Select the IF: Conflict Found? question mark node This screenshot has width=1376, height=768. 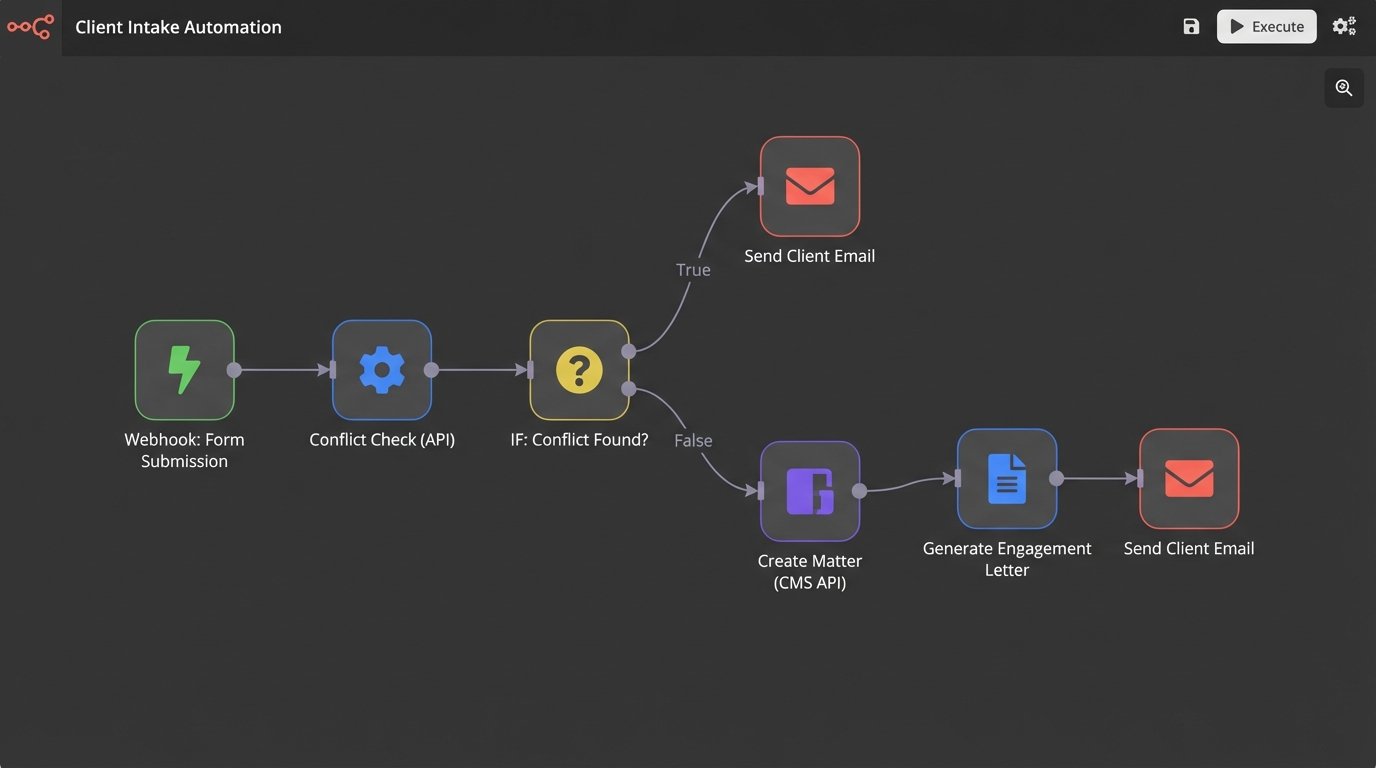(579, 370)
